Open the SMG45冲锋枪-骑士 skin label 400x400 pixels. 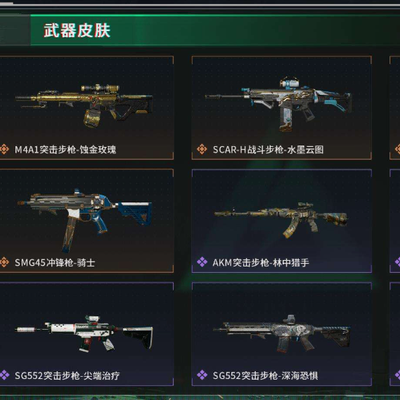coord(55,263)
